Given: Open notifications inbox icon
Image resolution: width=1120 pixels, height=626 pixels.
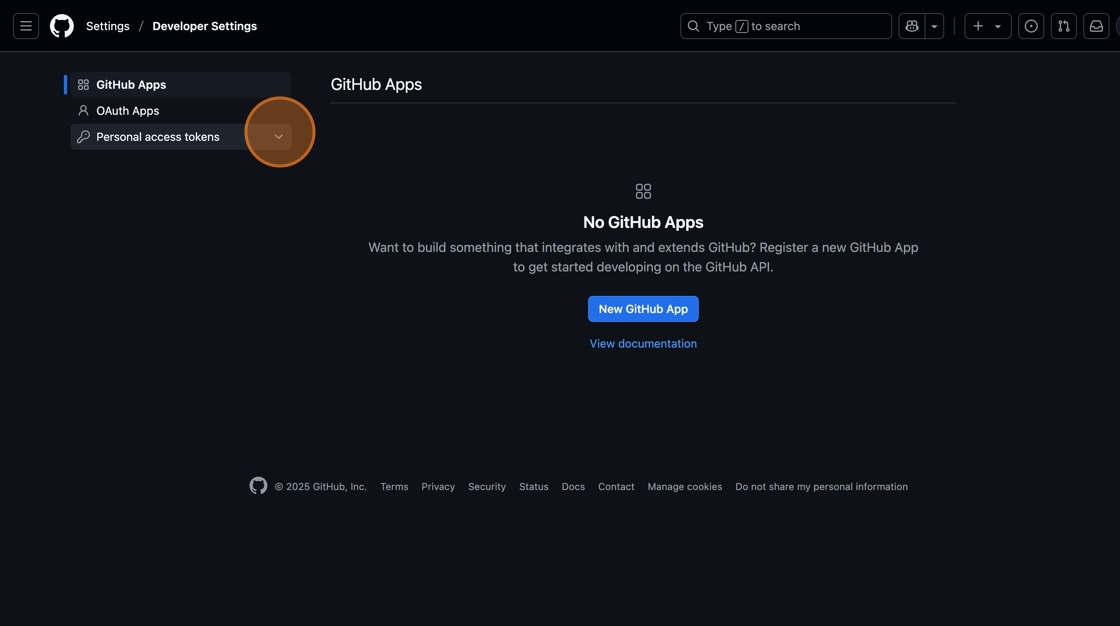Looking at the screenshot, I should click(1096, 26).
